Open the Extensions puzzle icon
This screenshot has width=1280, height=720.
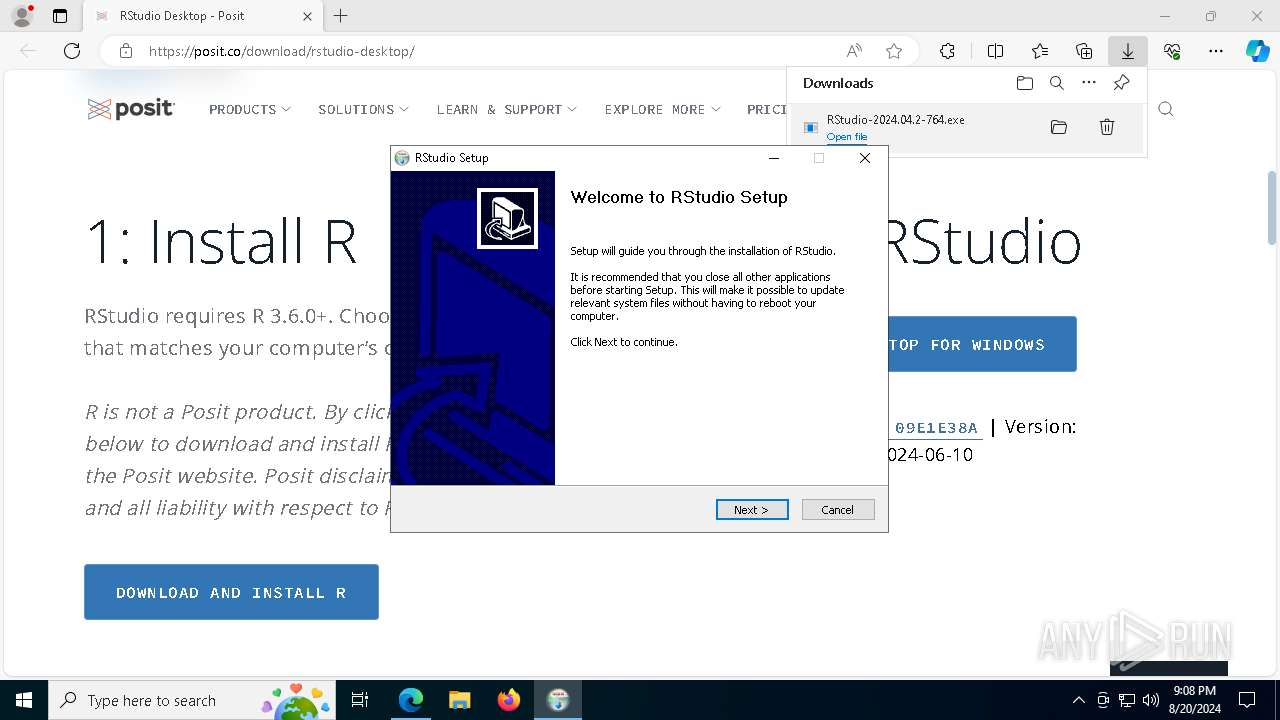947,51
